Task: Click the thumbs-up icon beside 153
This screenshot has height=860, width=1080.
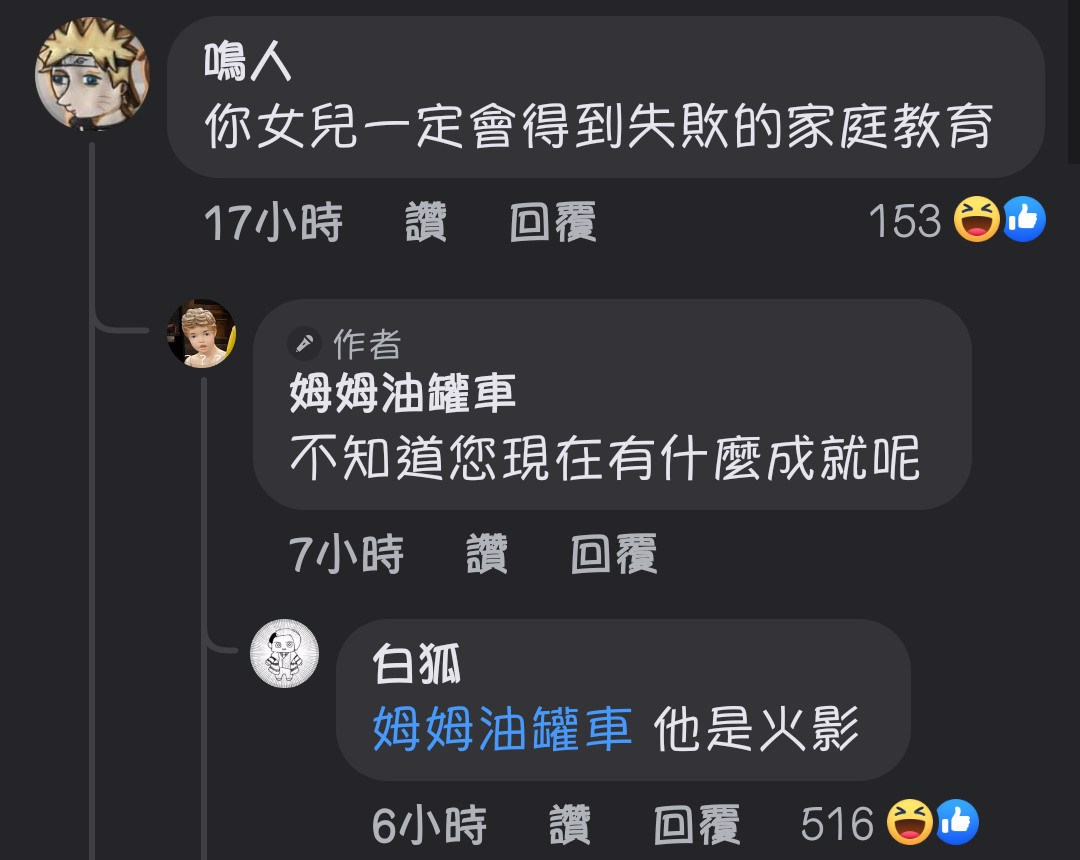Action: 1024,220
